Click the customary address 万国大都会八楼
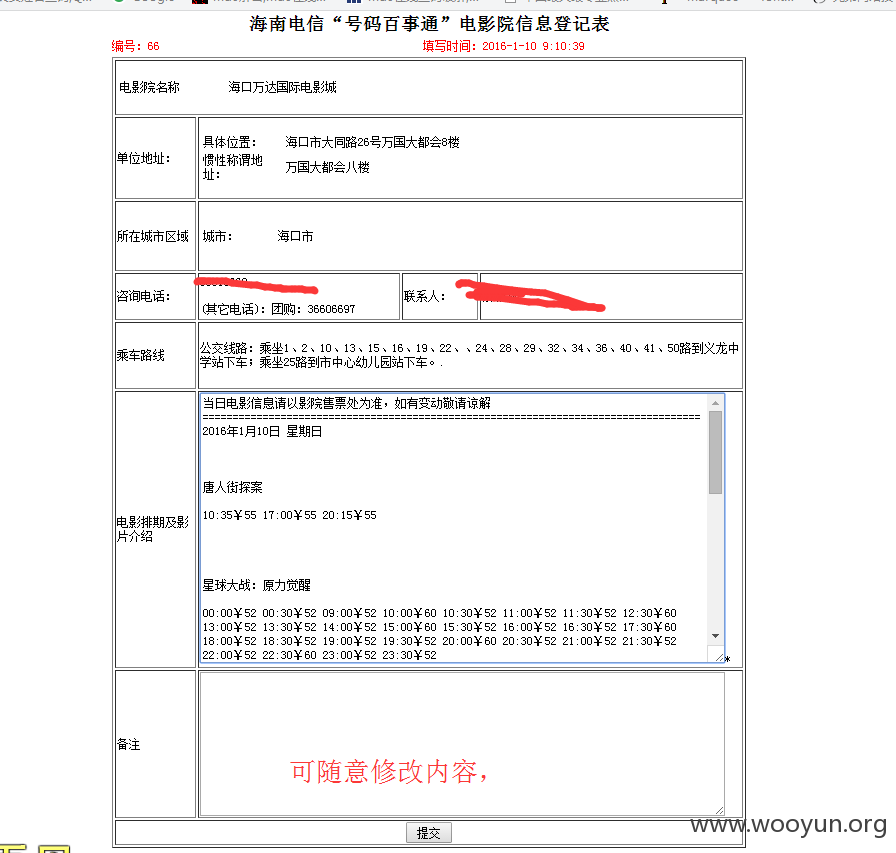The height and width of the screenshot is (853, 896). tap(327, 167)
